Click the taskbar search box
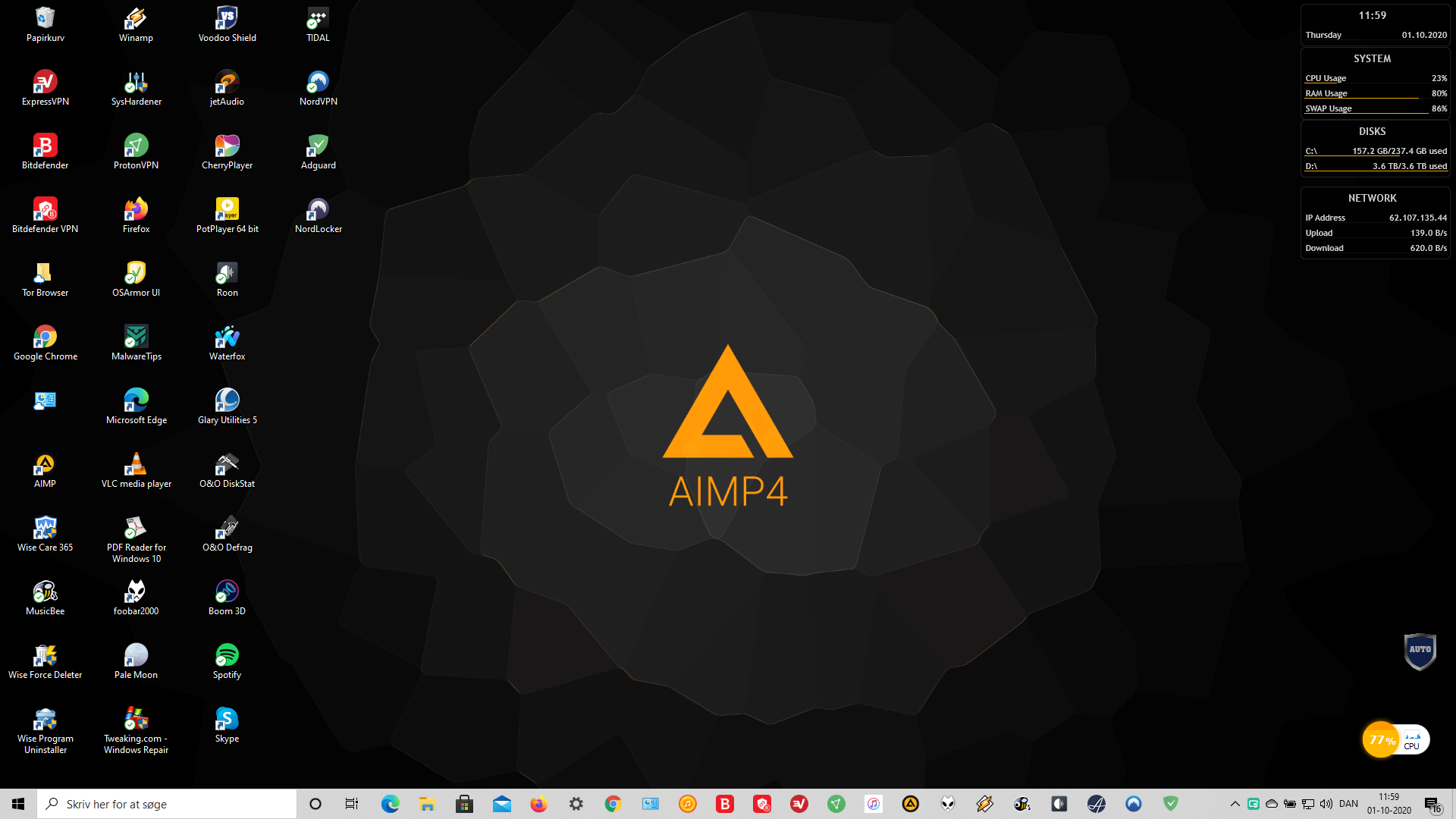Image resolution: width=1456 pixels, height=819 pixels. 167,804
